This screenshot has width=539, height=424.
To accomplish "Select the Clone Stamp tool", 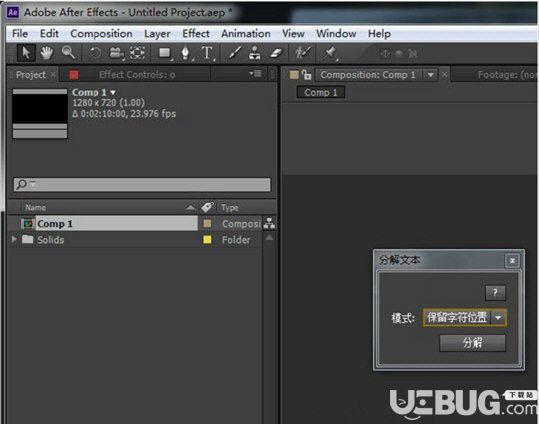I will (x=254, y=53).
